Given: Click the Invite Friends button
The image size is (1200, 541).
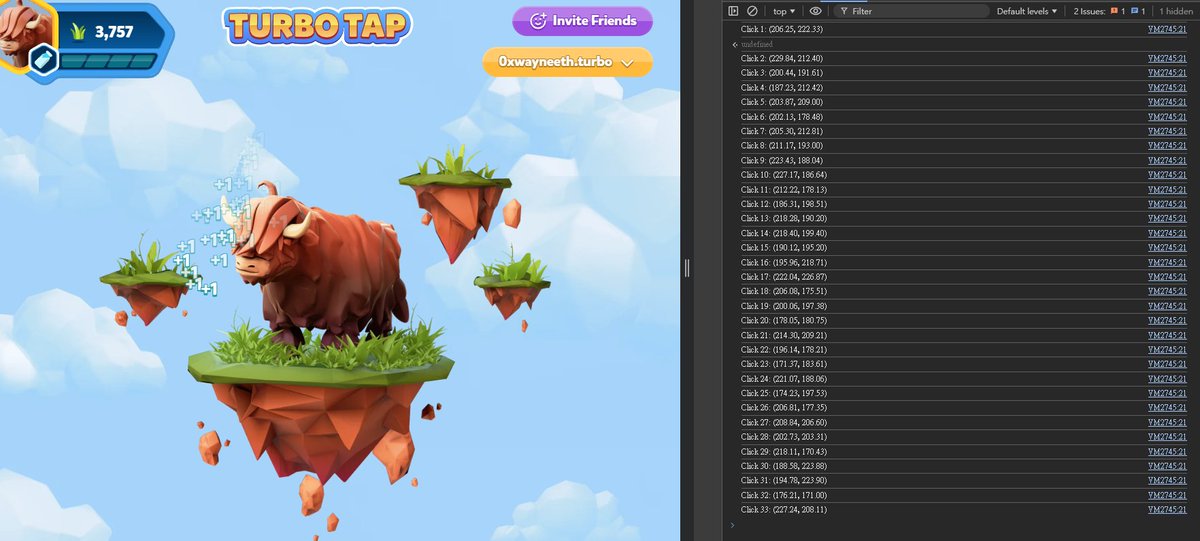Looking at the screenshot, I should [582, 20].
